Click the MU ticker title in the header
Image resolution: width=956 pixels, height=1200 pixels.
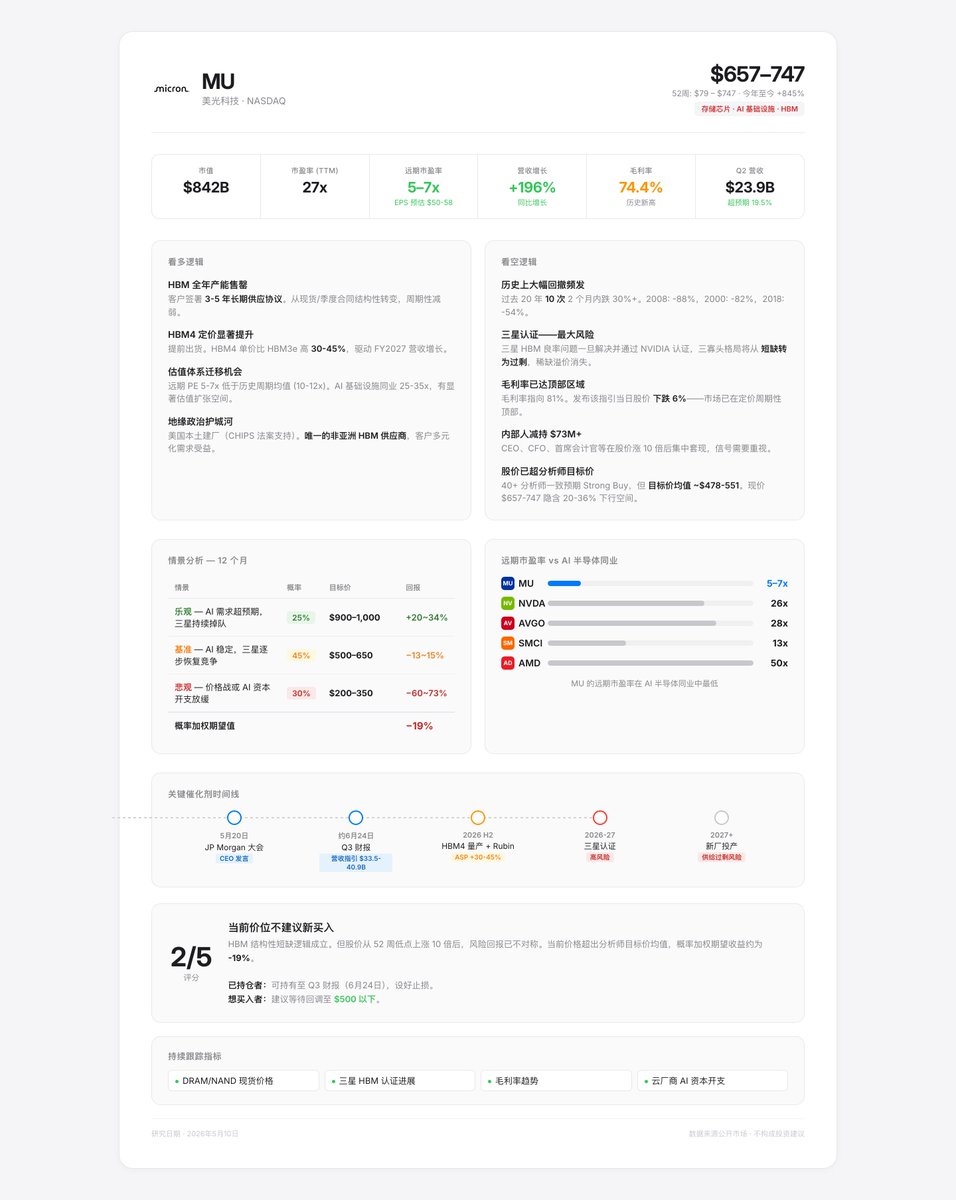coord(219,81)
